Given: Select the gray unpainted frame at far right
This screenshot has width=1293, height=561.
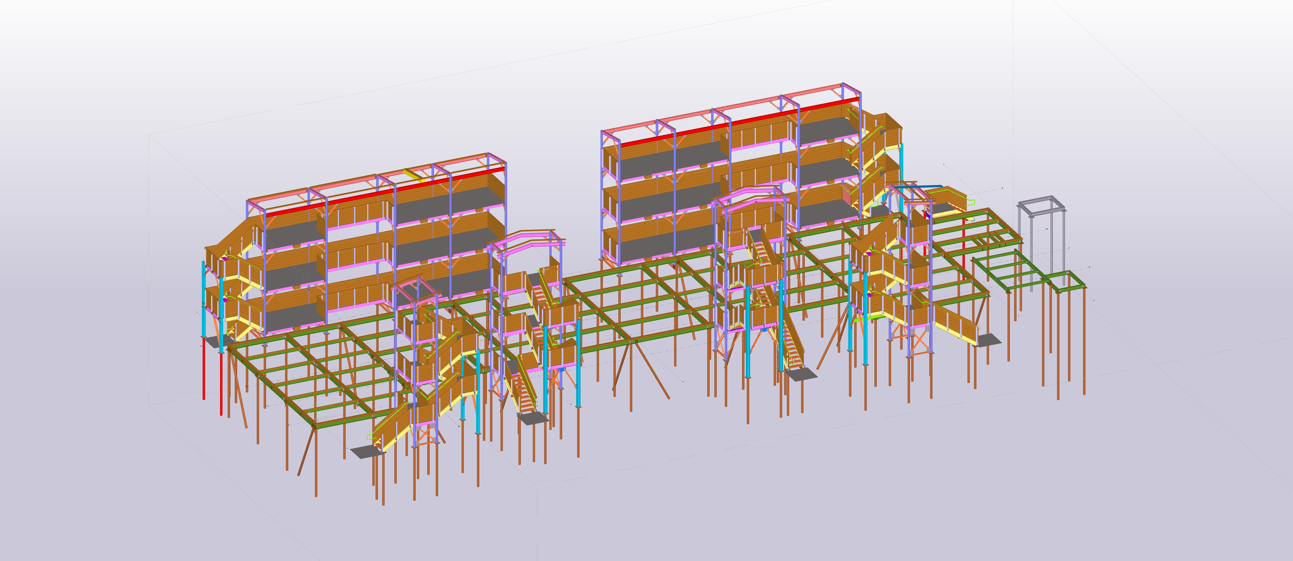Looking at the screenshot, I should point(1041,206).
